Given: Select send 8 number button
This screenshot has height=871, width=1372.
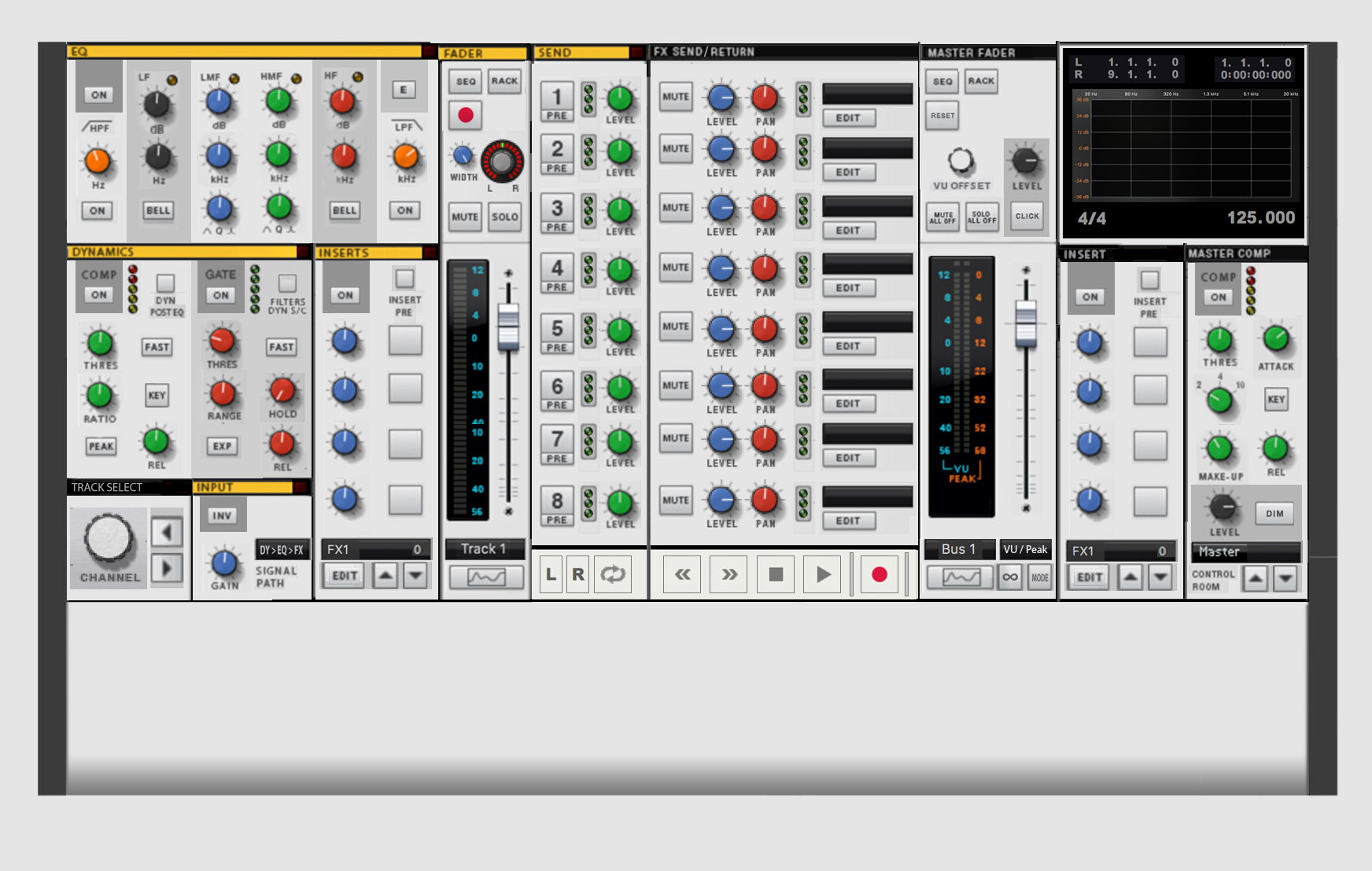Looking at the screenshot, I should click(x=557, y=500).
